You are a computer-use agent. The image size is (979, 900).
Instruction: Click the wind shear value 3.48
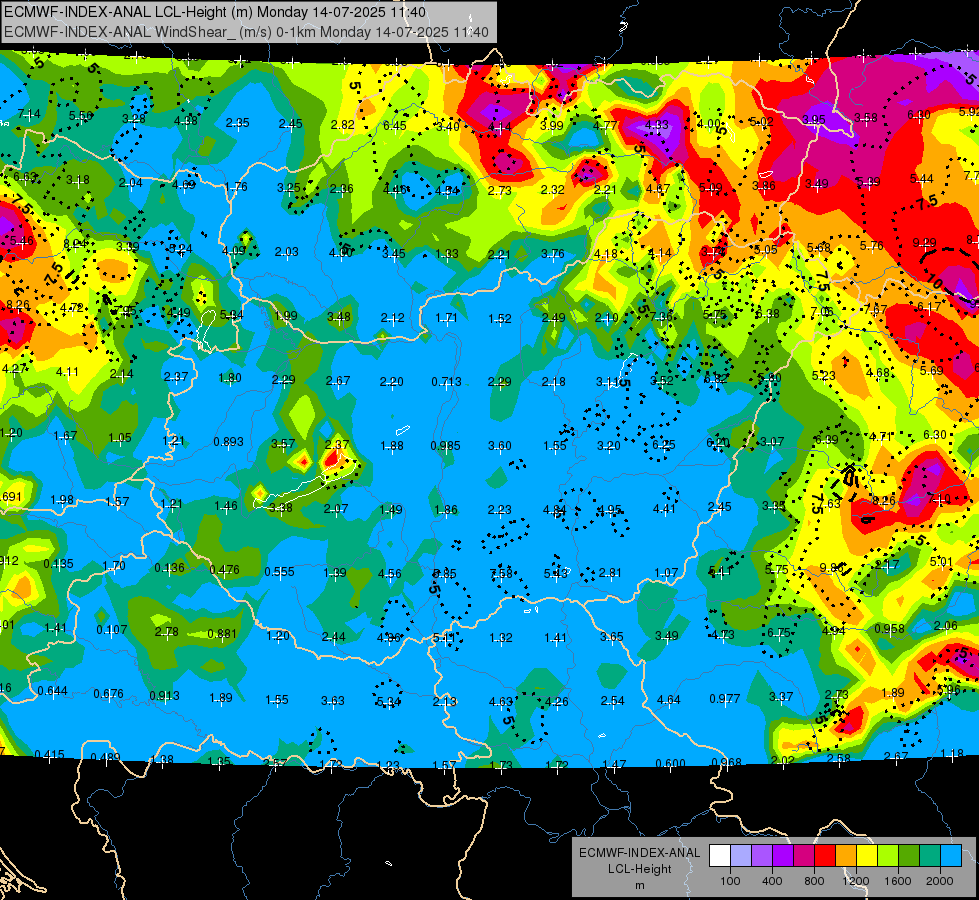pyautogui.click(x=339, y=317)
